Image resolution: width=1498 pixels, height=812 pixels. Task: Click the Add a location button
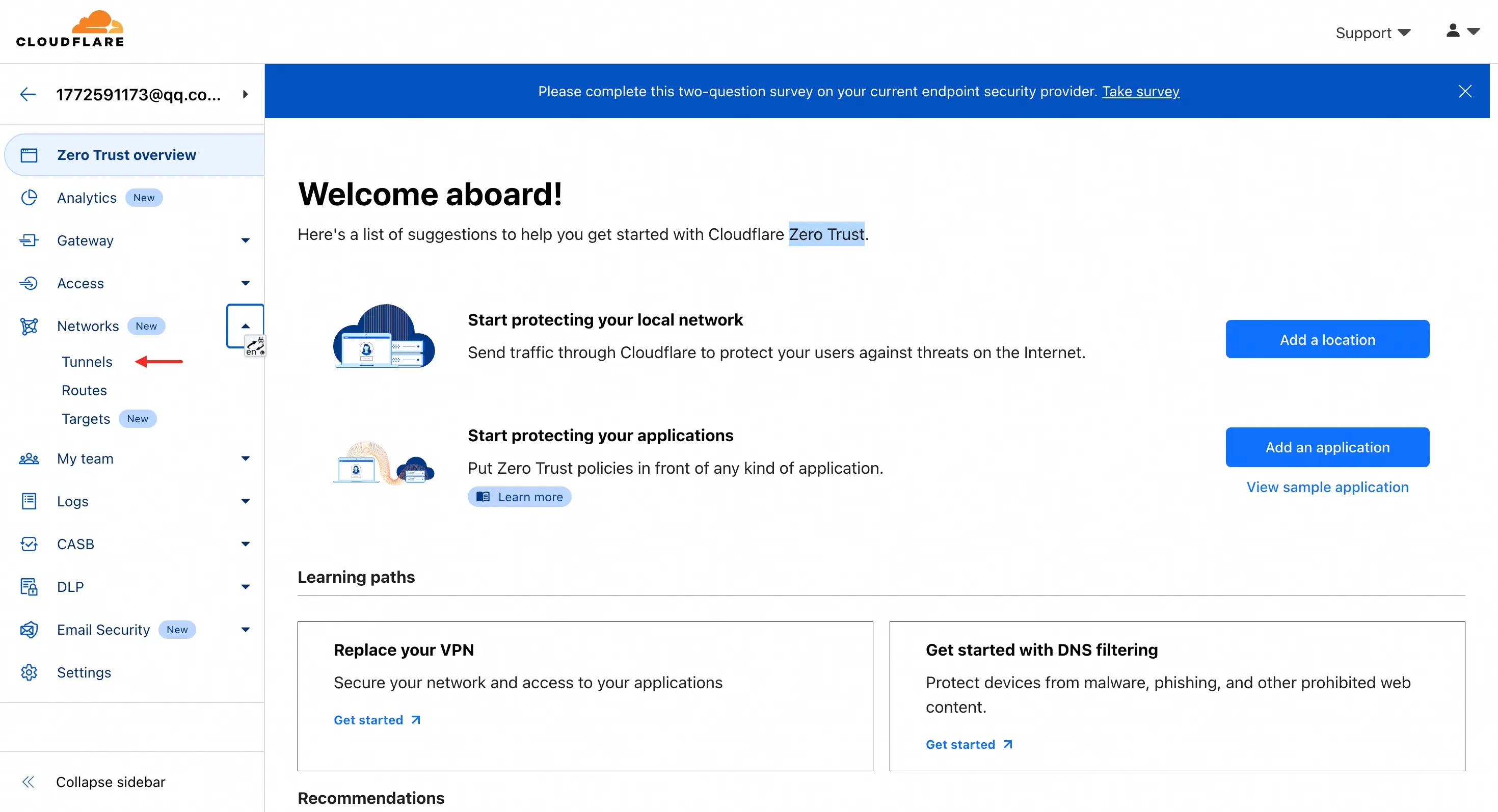coord(1327,339)
